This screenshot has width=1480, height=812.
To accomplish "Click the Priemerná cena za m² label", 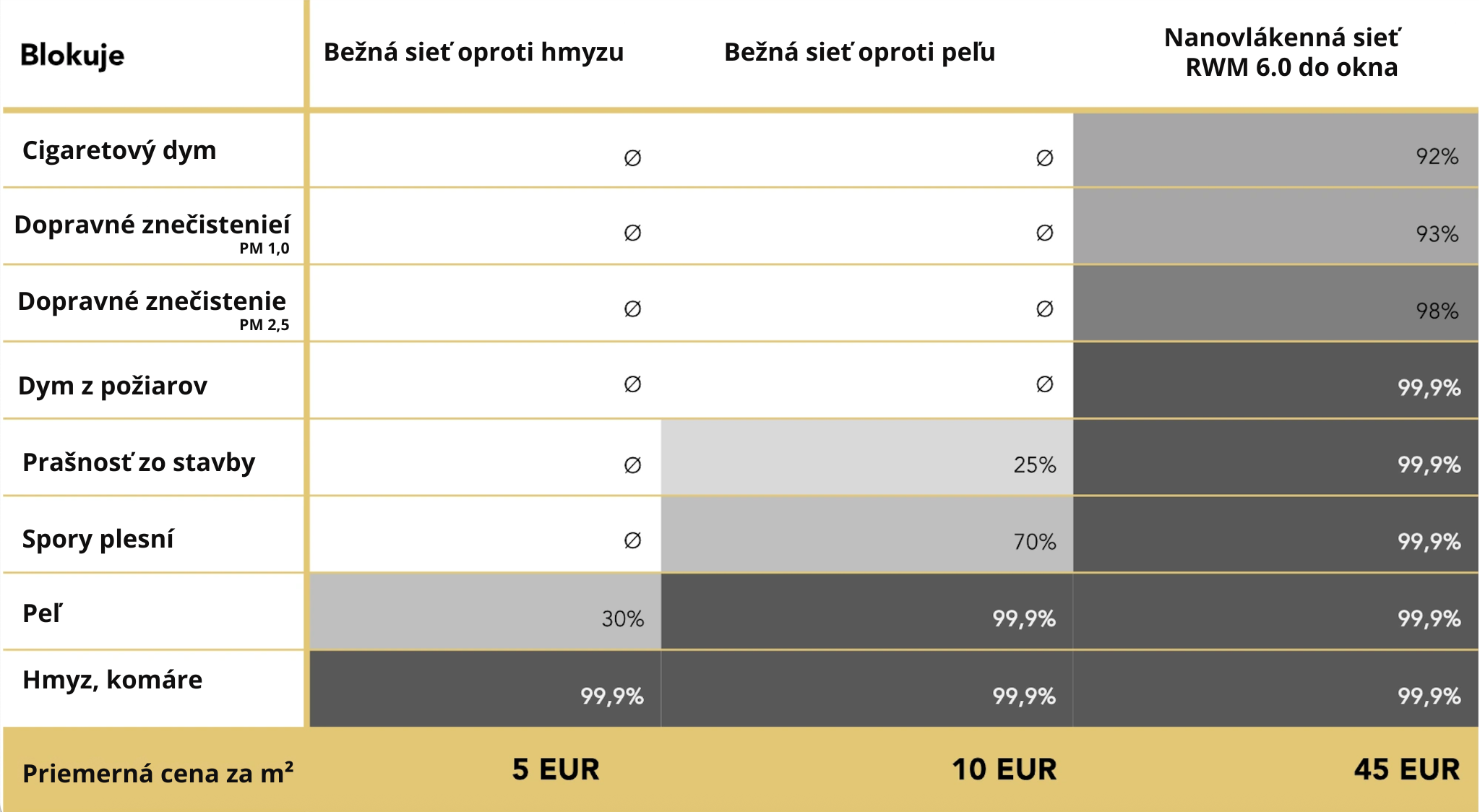I will pyautogui.click(x=158, y=773).
